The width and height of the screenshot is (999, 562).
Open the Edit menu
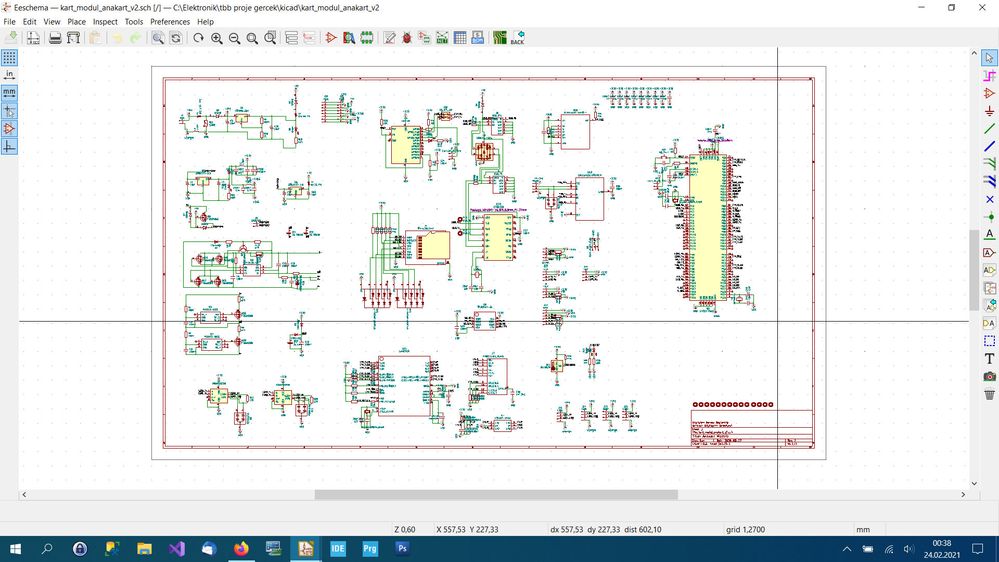[29, 22]
